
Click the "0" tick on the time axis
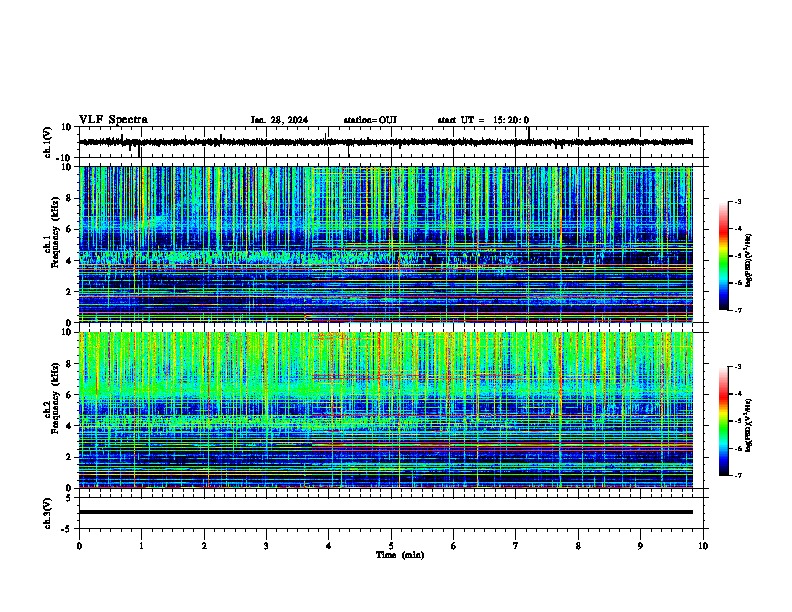click(x=79, y=546)
